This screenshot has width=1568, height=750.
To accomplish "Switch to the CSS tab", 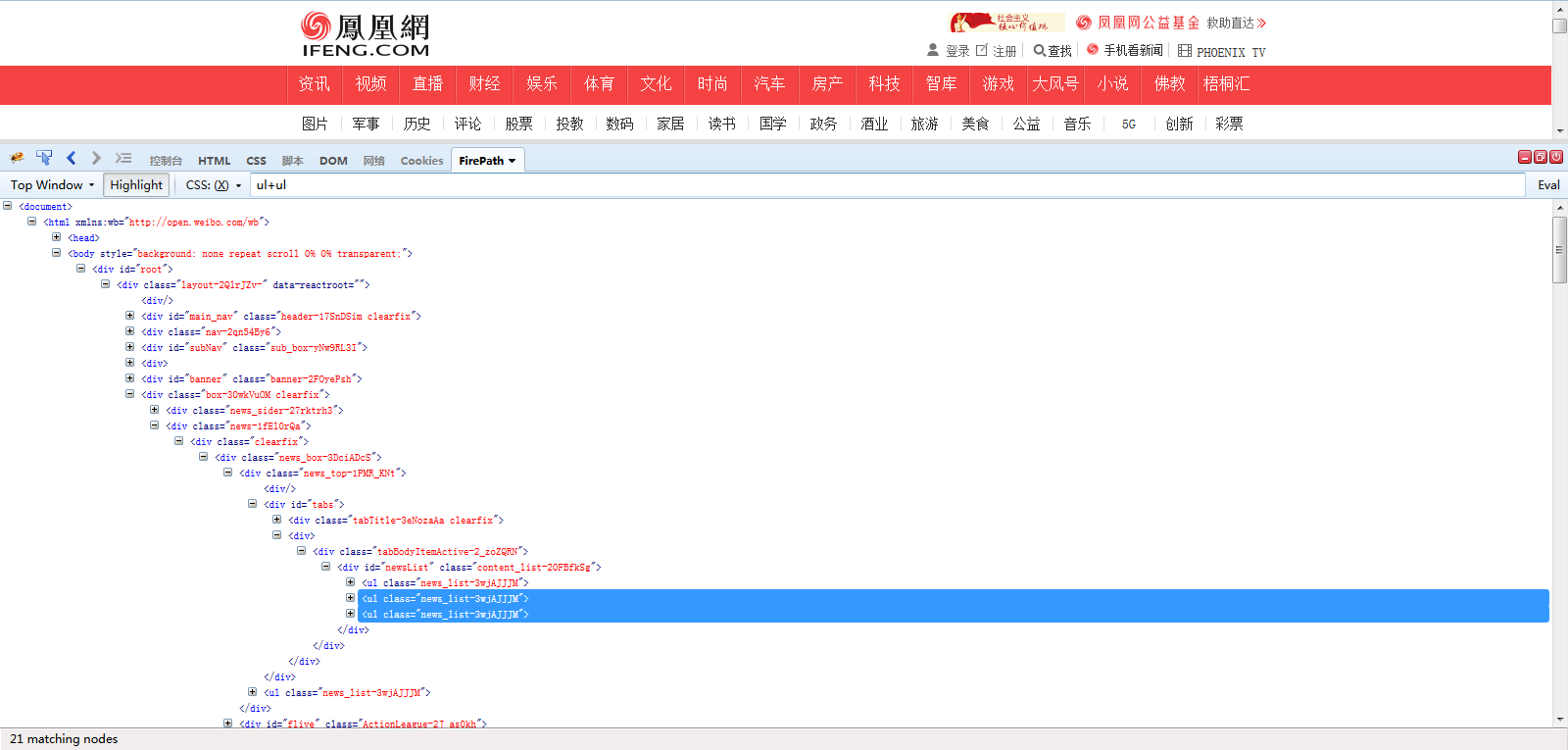I will pos(257,161).
